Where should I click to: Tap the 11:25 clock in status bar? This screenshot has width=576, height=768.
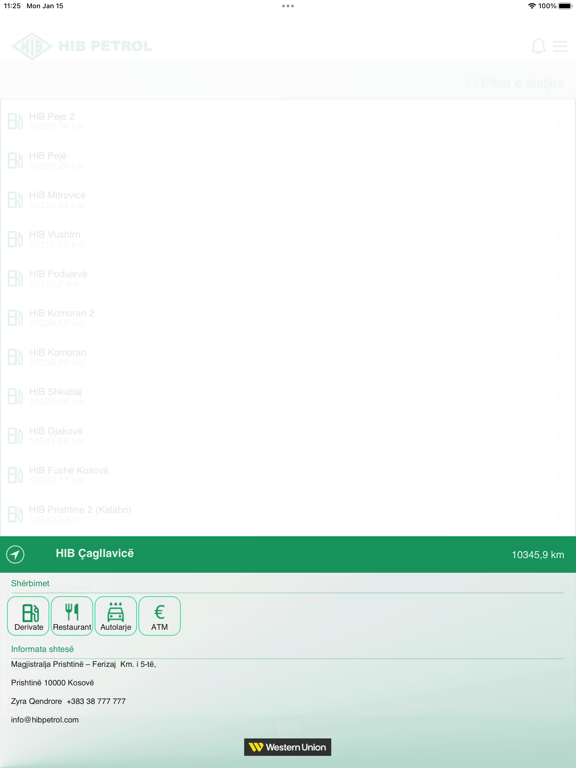(x=12, y=6)
